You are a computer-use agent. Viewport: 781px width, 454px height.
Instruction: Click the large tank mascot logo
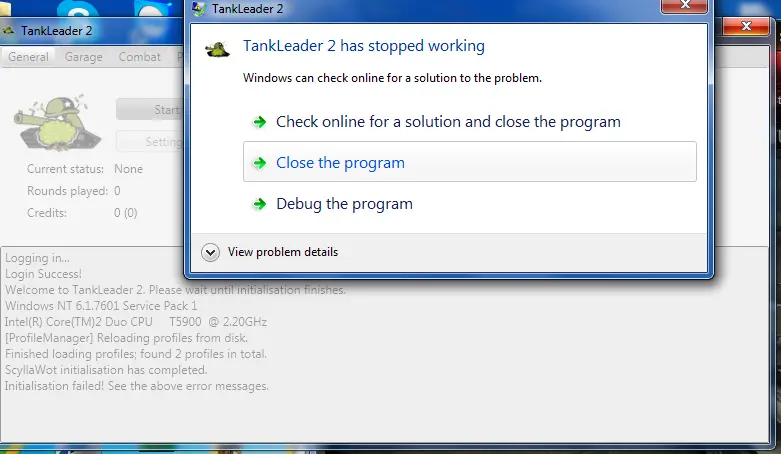pyautogui.click(x=57, y=123)
